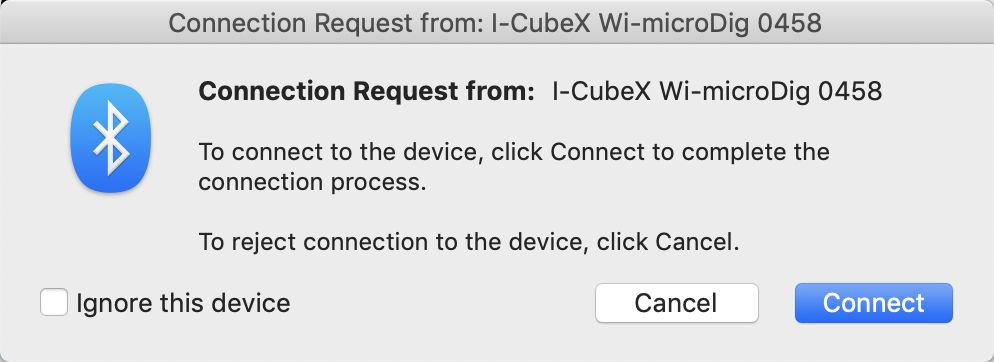Click the word "device" beside the checkbox
994x362 pixels.
click(250, 303)
